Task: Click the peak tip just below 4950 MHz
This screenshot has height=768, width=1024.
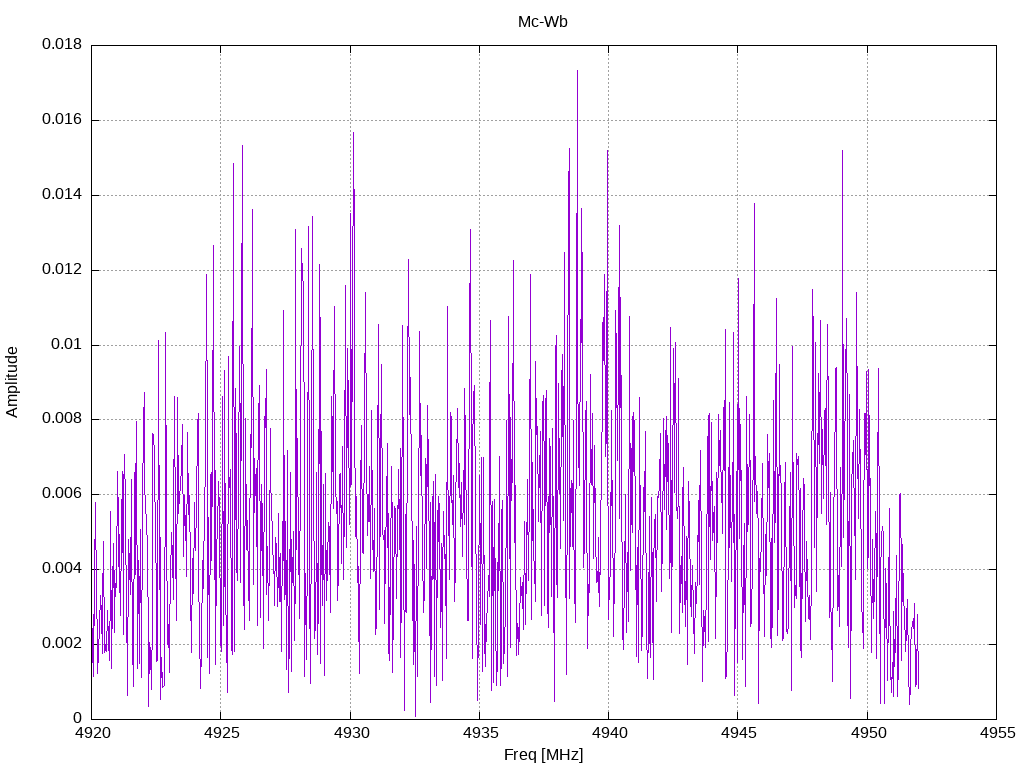Action: (842, 152)
